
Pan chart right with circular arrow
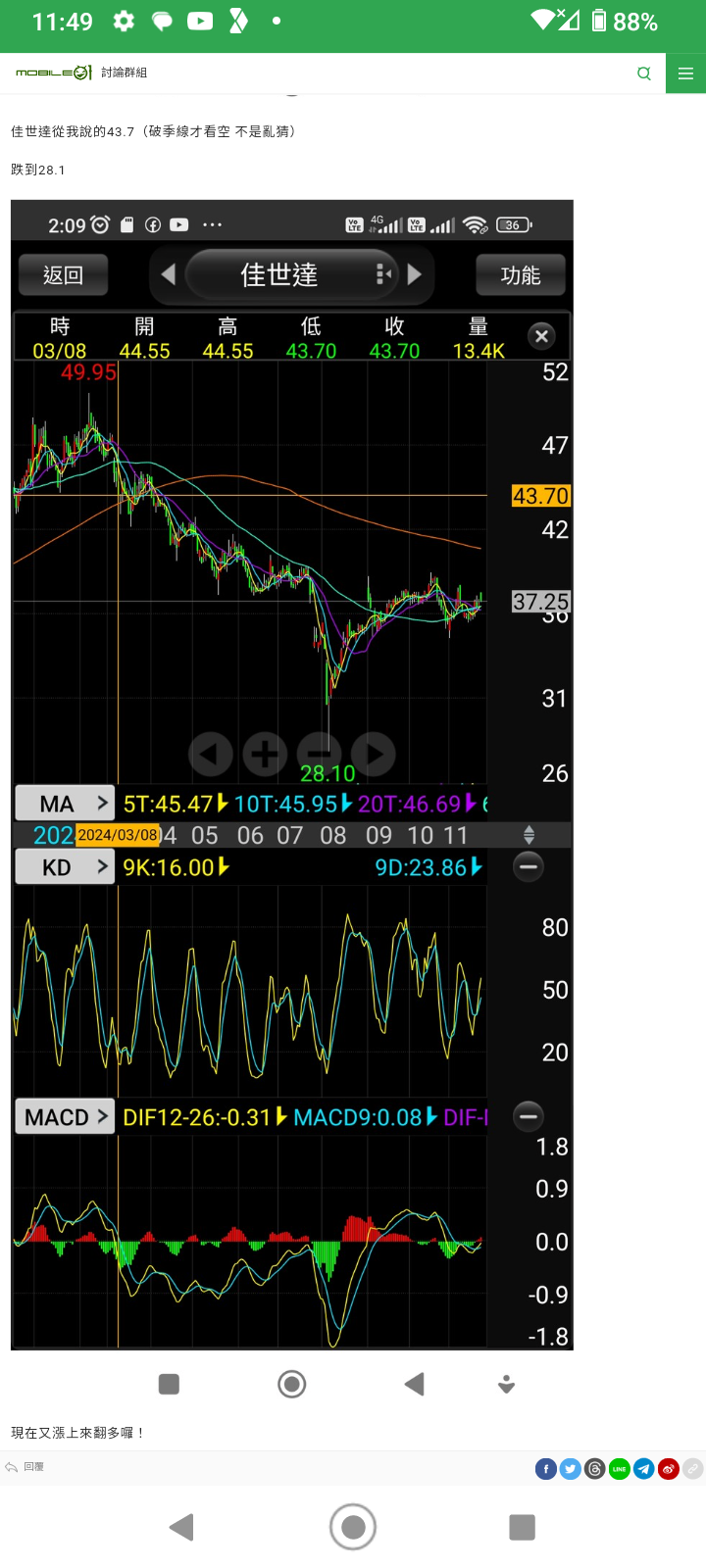coord(374,754)
